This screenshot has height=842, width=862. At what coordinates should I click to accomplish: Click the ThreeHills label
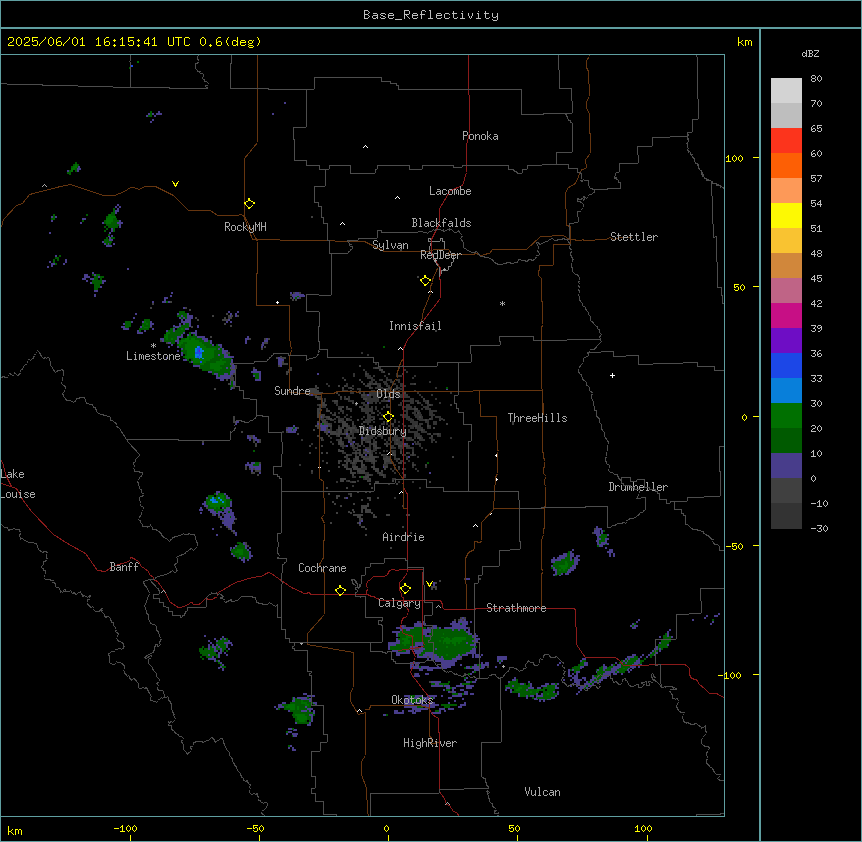[x=537, y=418]
